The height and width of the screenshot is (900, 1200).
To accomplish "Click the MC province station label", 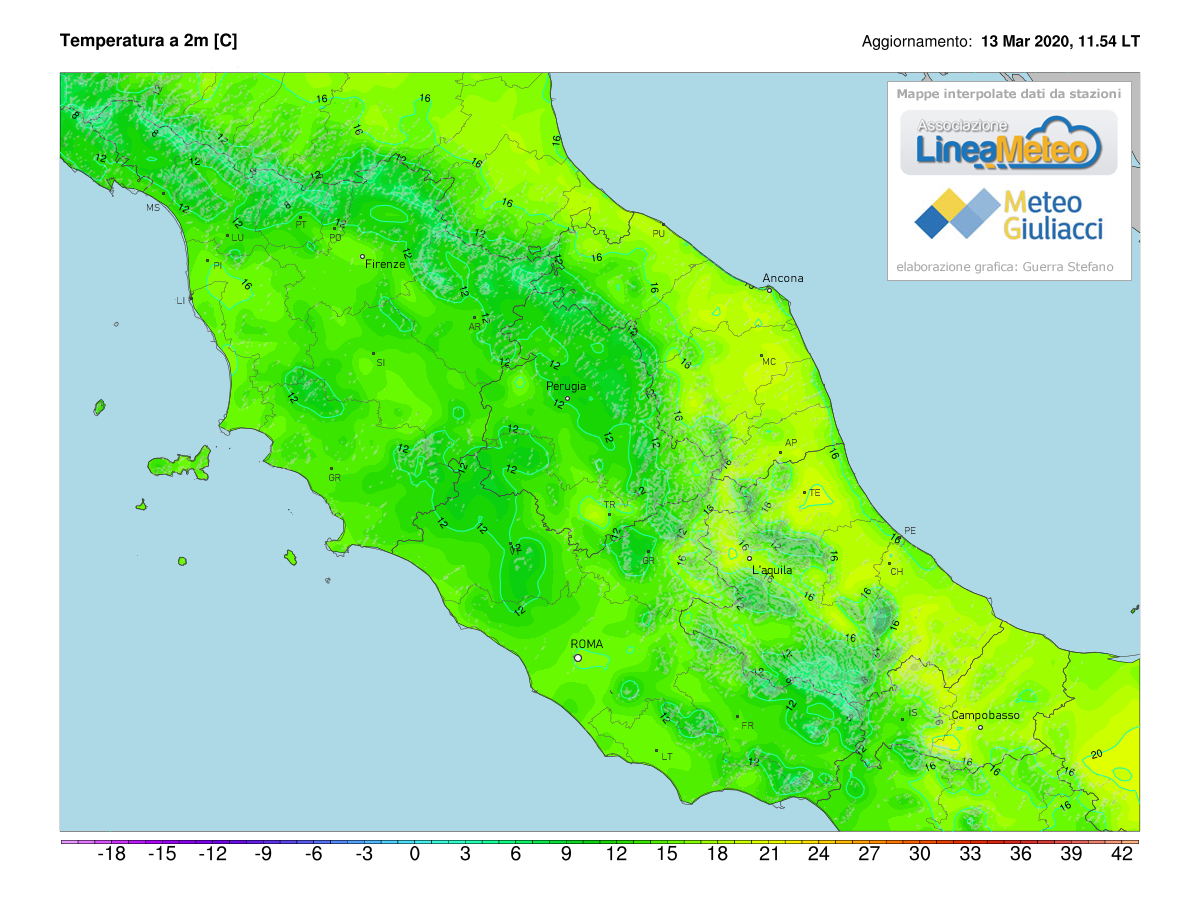I will pos(768,361).
